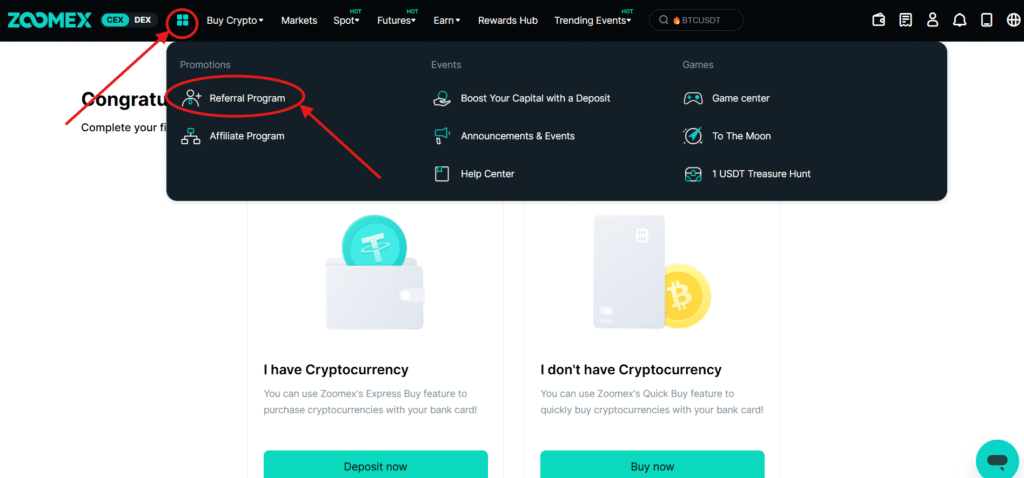
Task: Open the notifications bell
Action: (960, 20)
